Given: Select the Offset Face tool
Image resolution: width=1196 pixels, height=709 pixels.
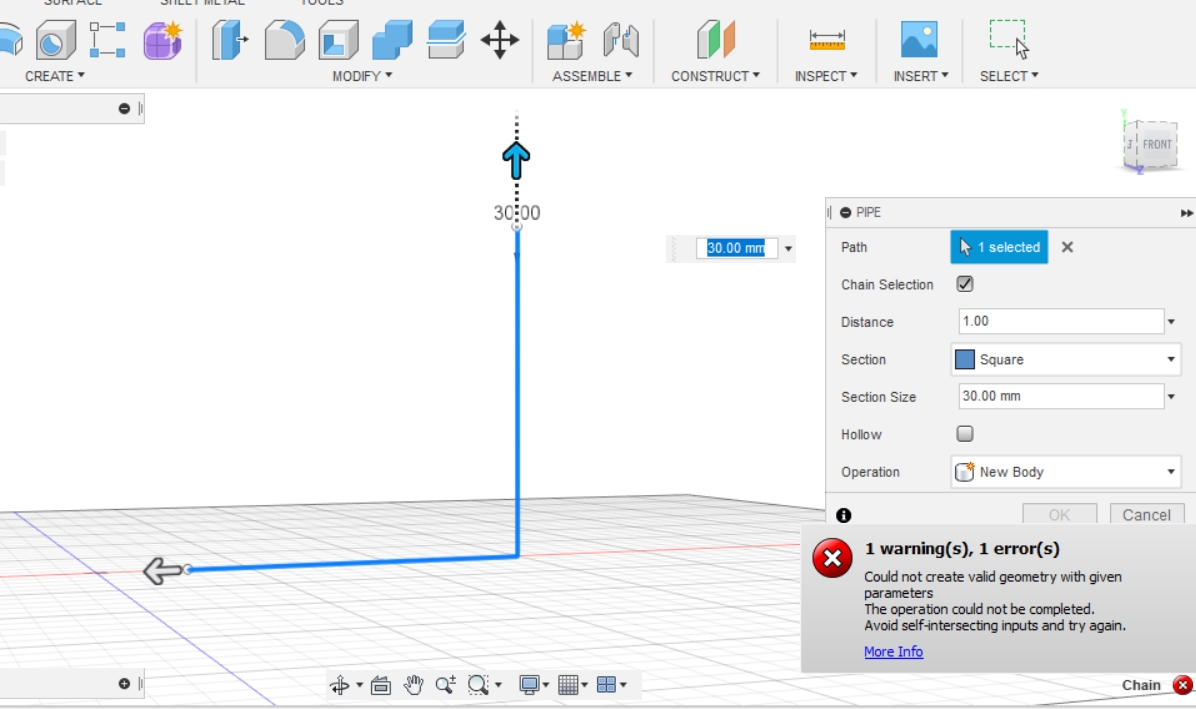Looking at the screenshot, I should [x=446, y=40].
